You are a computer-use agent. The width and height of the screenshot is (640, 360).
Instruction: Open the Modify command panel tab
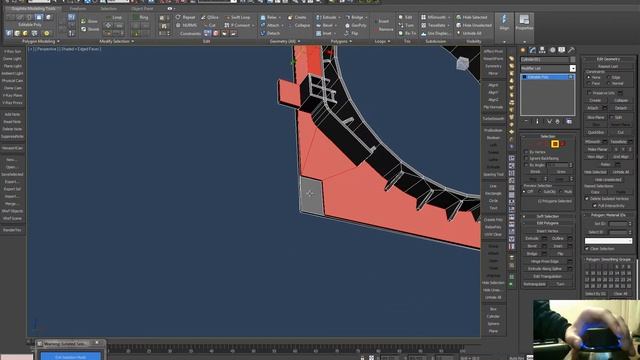[533, 50]
